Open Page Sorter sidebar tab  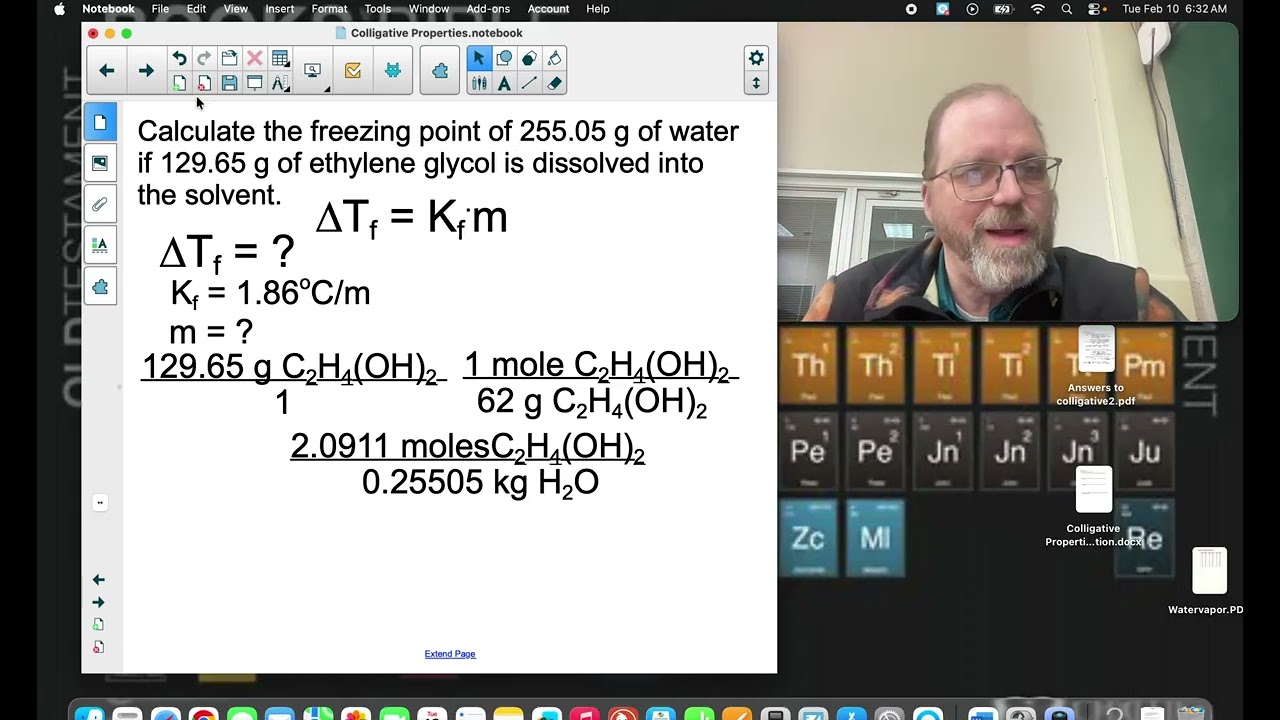pos(100,122)
